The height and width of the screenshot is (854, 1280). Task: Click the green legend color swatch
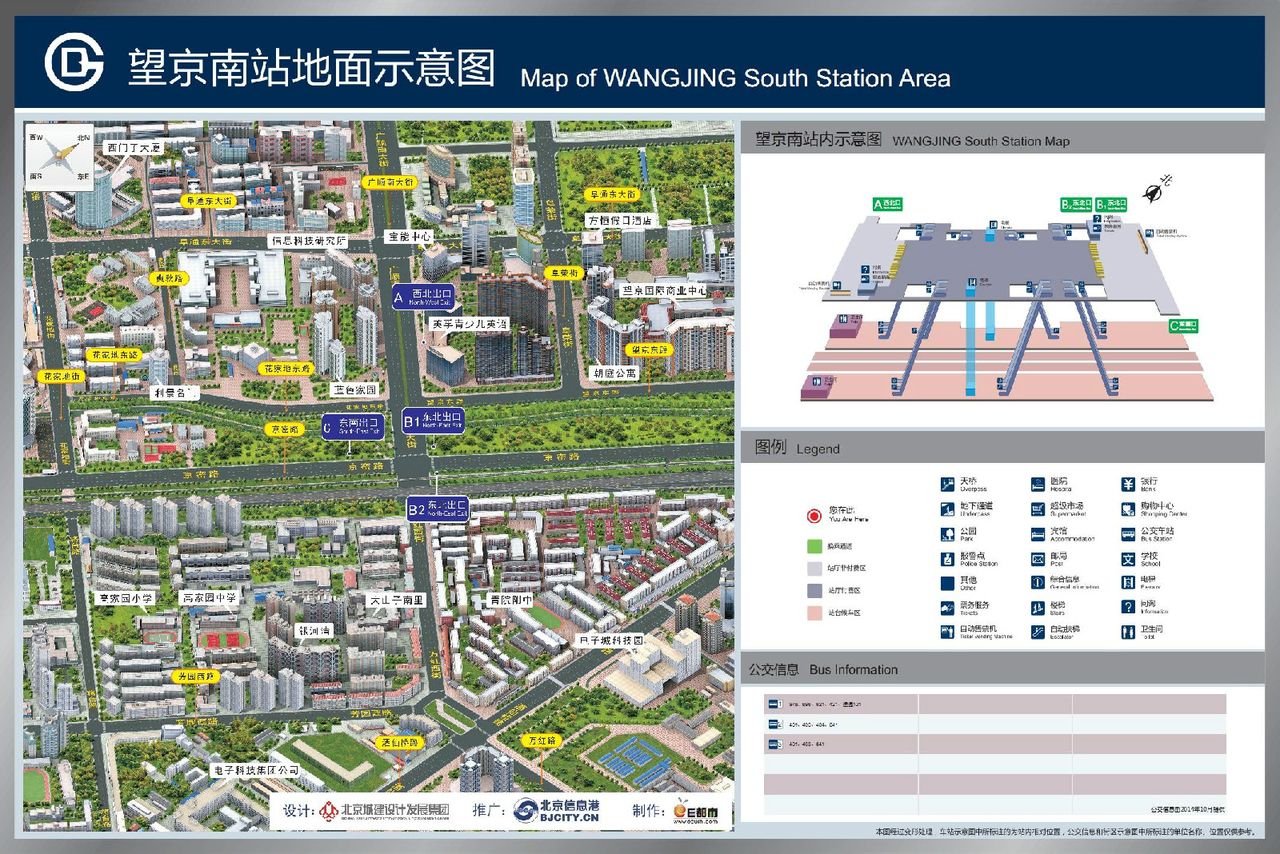point(814,547)
